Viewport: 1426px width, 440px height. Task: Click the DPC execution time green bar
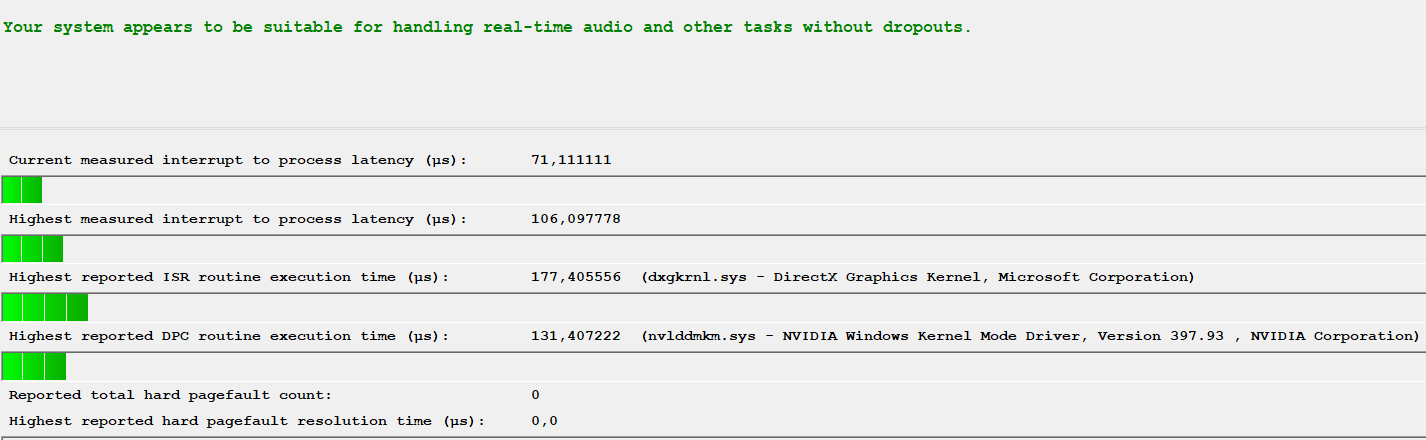[x=34, y=366]
